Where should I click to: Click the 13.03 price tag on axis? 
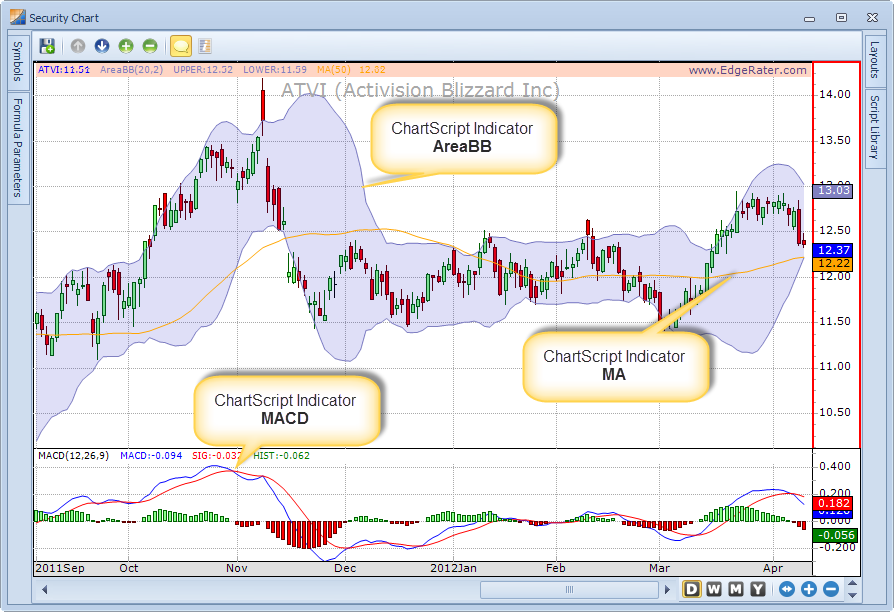pos(834,191)
